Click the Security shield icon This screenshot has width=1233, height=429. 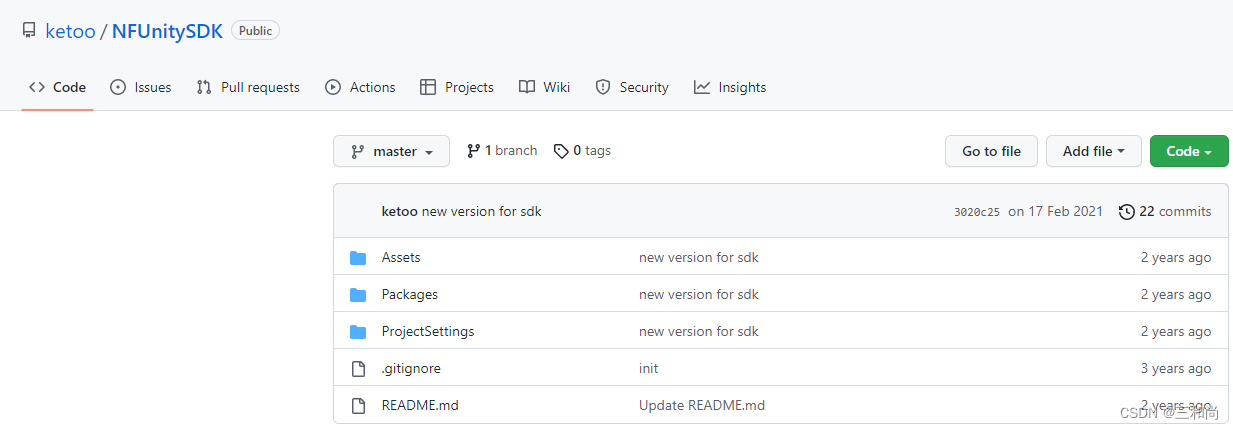pos(603,87)
